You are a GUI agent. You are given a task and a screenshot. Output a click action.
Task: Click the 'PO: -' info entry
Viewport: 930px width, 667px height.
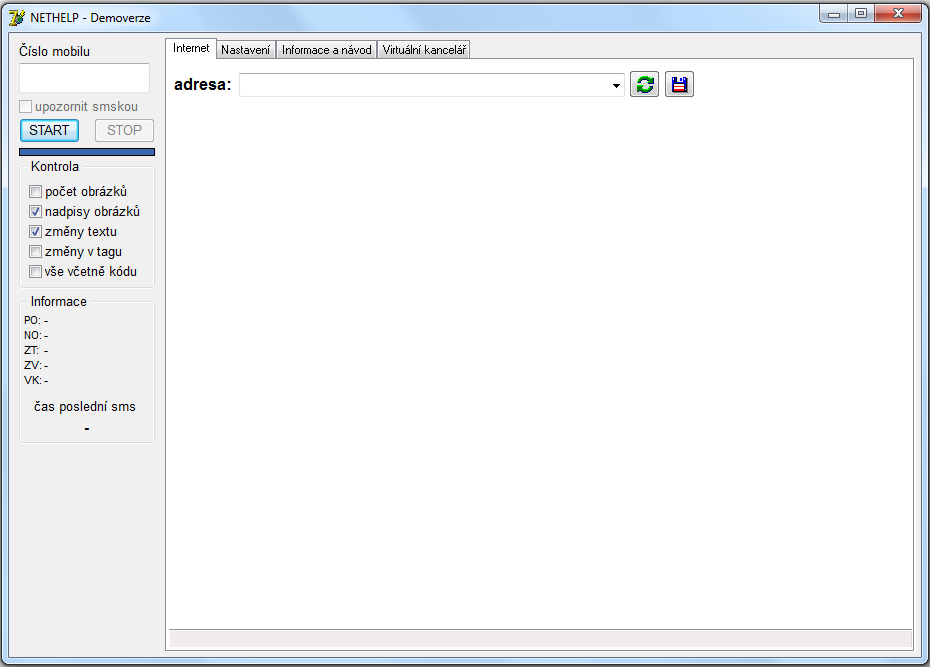pyautogui.click(x=36, y=320)
